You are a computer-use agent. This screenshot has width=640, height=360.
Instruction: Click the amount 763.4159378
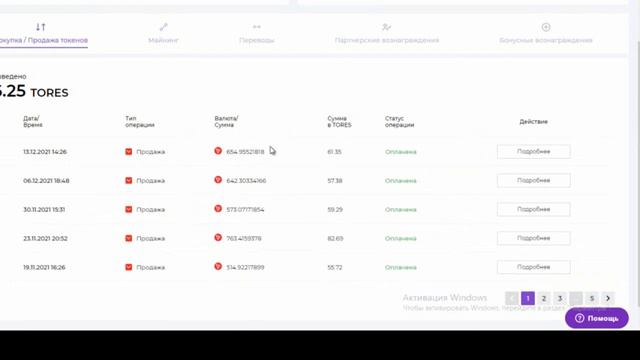coord(244,238)
